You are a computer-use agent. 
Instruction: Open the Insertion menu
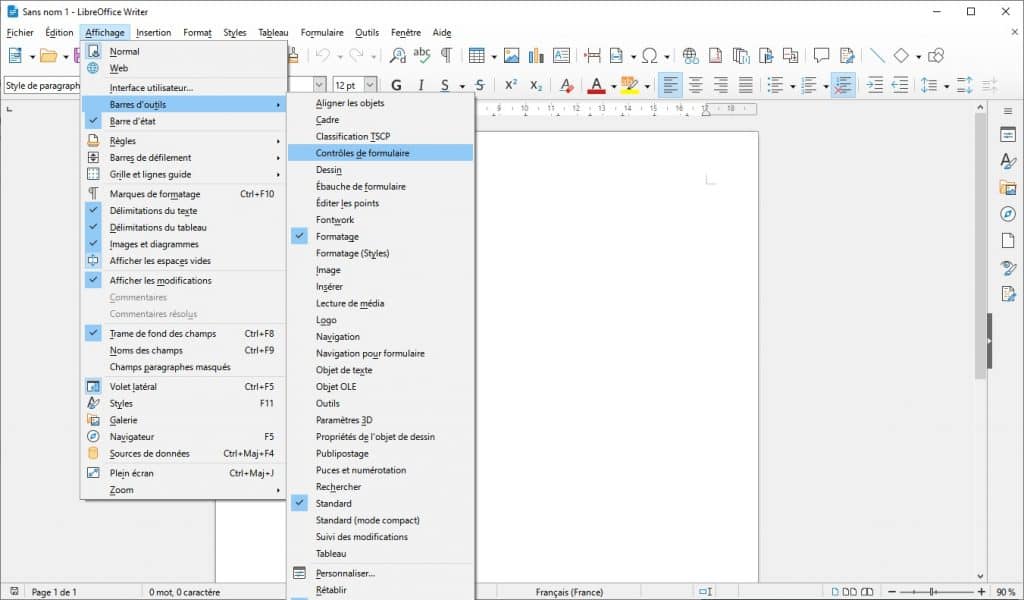click(153, 32)
